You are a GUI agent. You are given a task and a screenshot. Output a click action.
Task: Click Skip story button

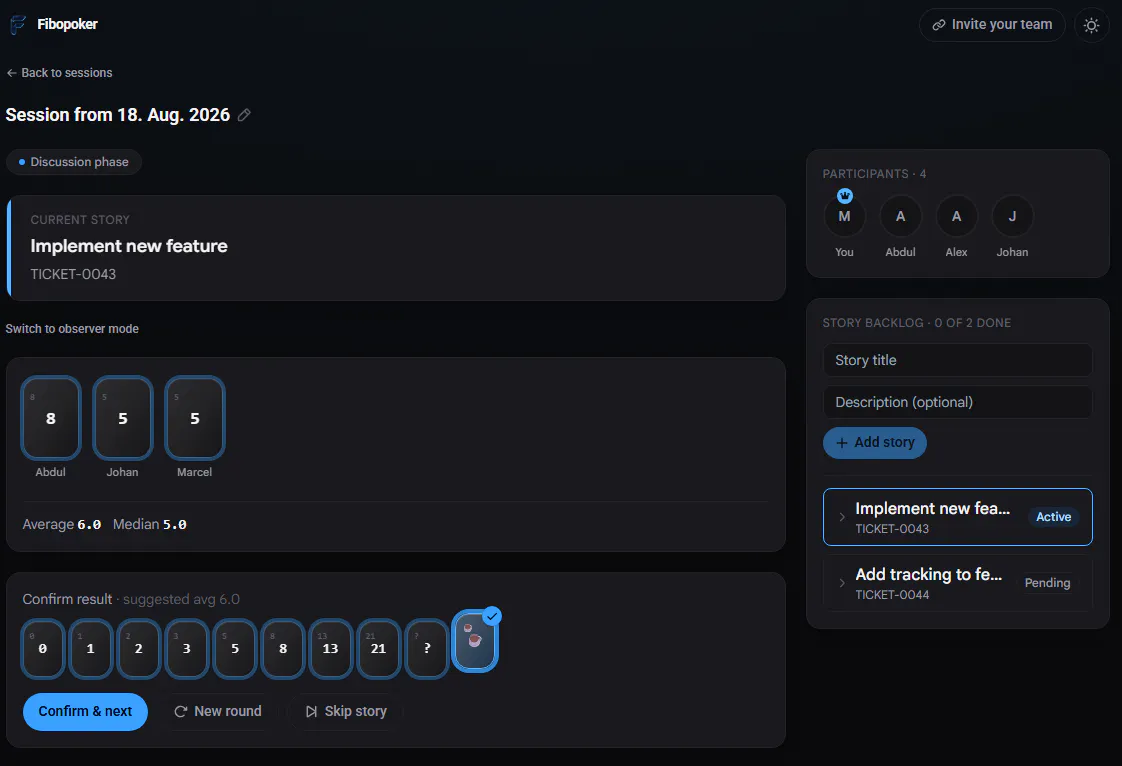[x=346, y=712]
